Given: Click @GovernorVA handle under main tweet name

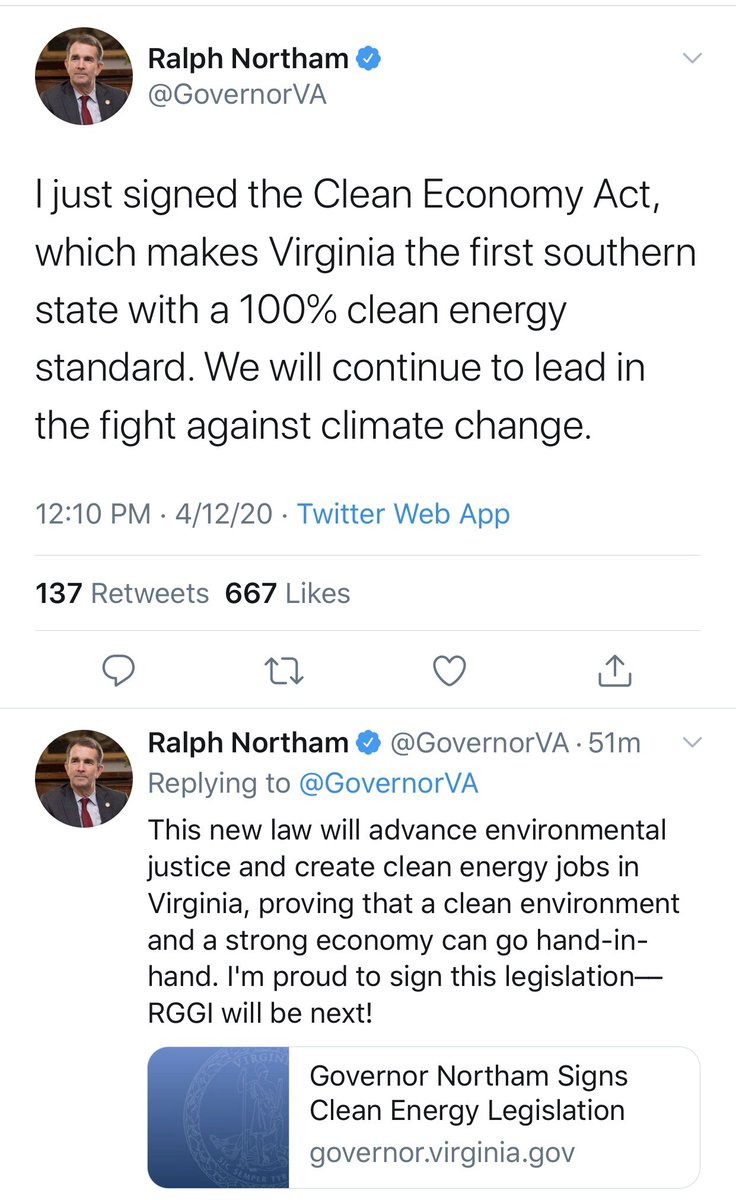Looking at the screenshot, I should [237, 95].
